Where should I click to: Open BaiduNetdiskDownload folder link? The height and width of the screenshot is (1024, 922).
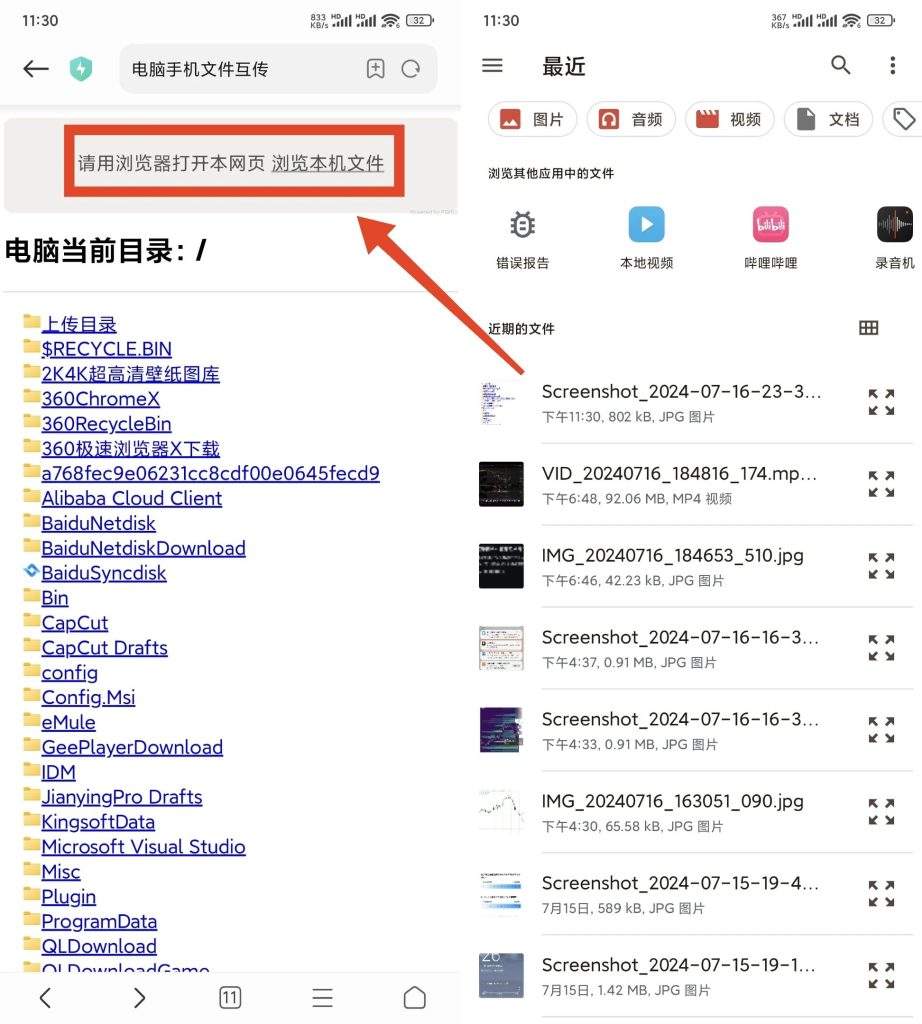click(144, 548)
